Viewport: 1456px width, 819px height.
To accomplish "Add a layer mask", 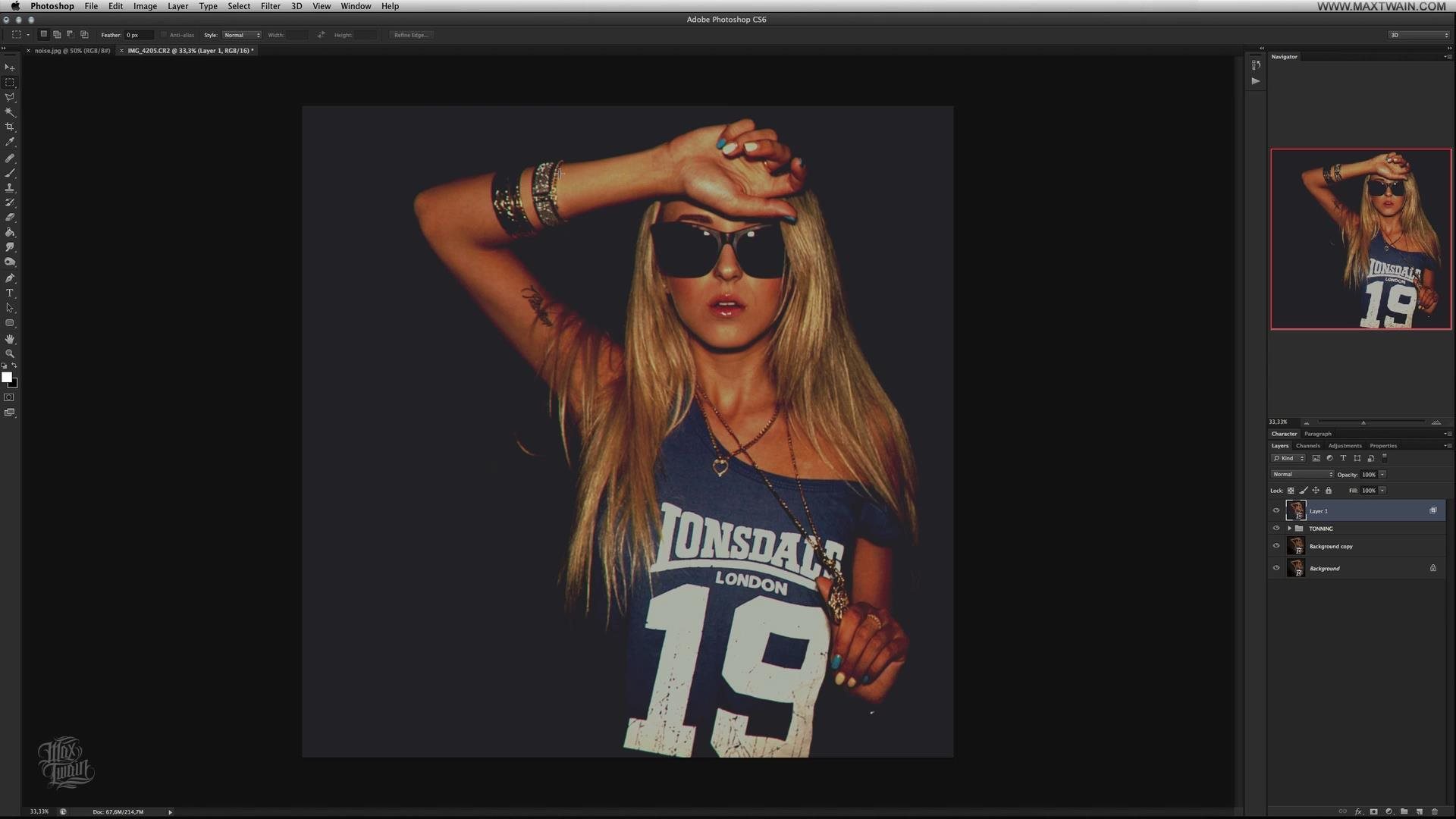I will (x=1373, y=811).
